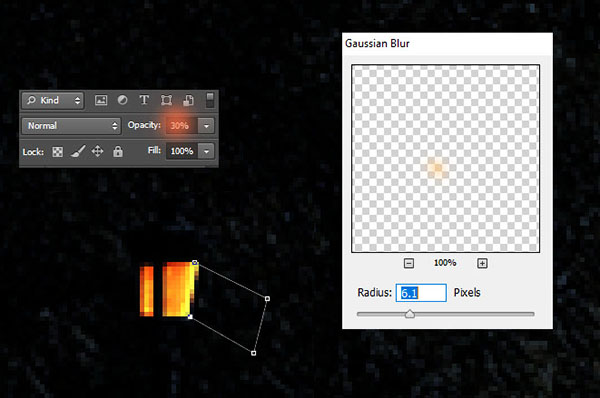
Task: Click the Fill label
Action: point(155,150)
